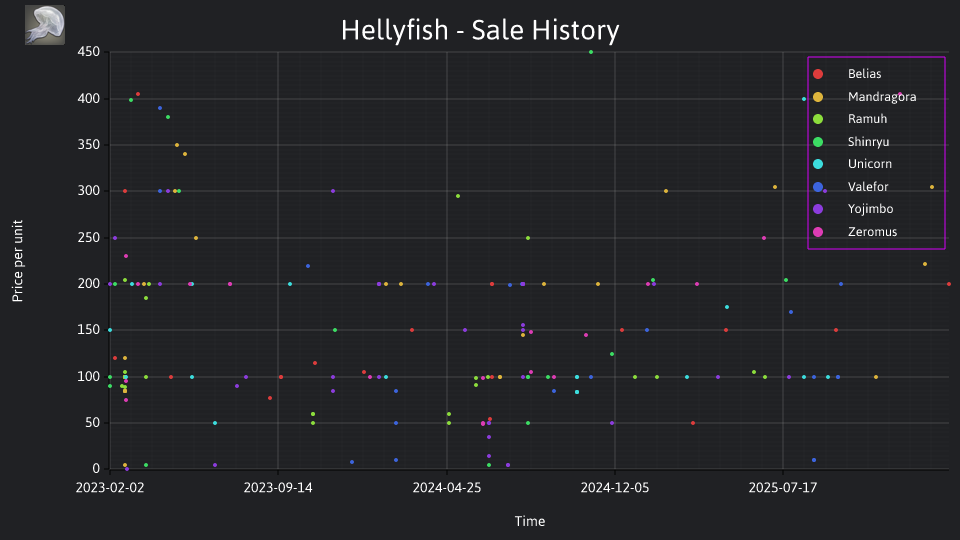
Task: Toggle the Valefor blue legend marker
Action: pyautogui.click(x=818, y=187)
